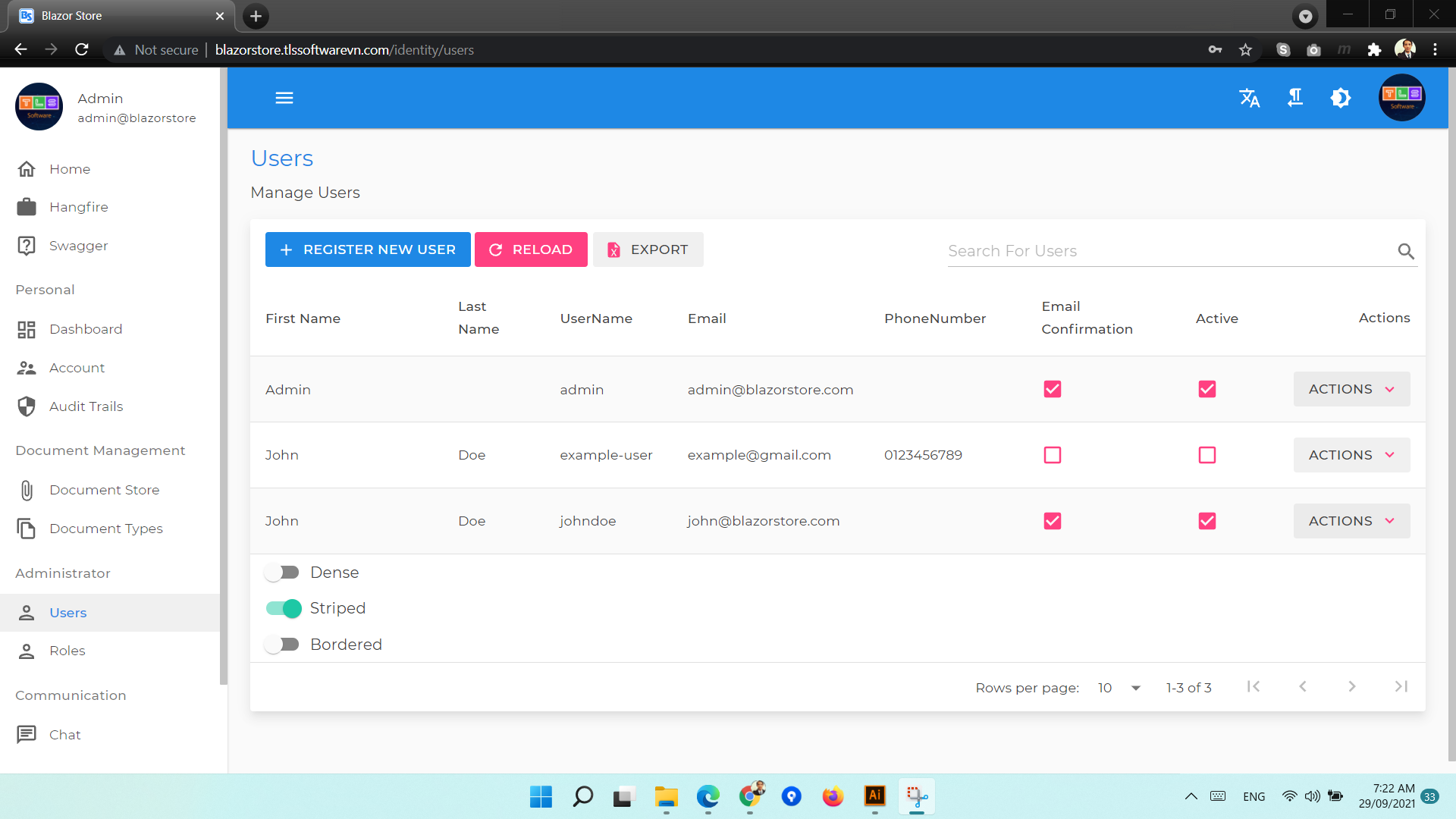Click the hamburger menu icon
The height and width of the screenshot is (819, 1456).
click(284, 98)
